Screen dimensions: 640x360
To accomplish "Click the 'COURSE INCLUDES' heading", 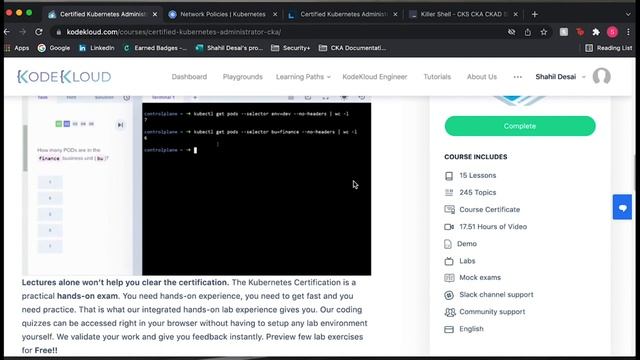I will pyautogui.click(x=476, y=157).
